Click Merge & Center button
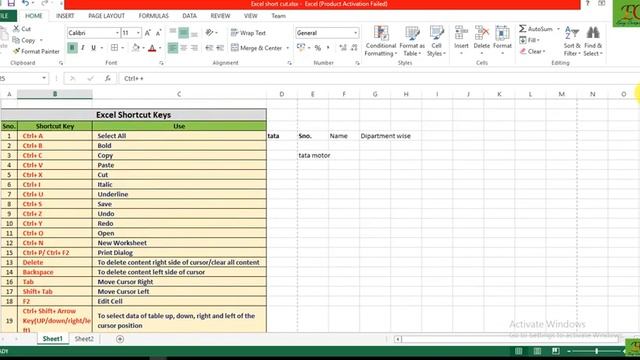This screenshot has height=360, width=640. [x=257, y=48]
